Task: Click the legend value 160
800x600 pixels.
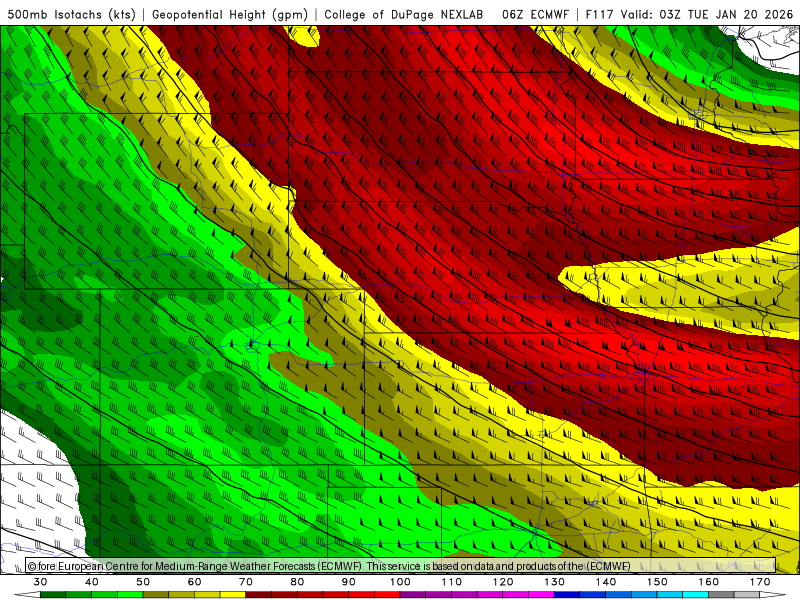Action: [709, 582]
